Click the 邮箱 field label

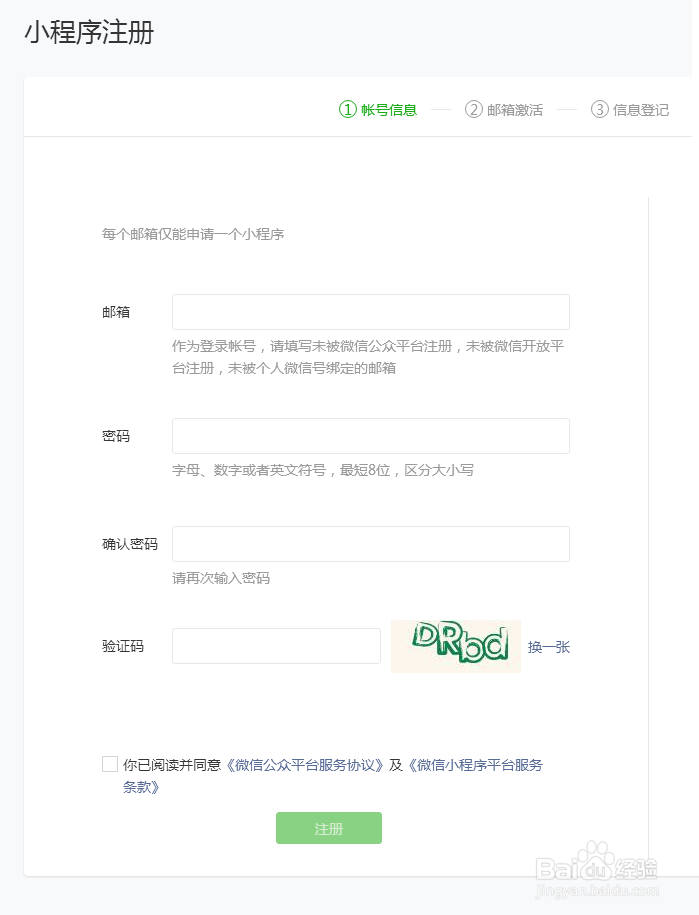pos(116,312)
